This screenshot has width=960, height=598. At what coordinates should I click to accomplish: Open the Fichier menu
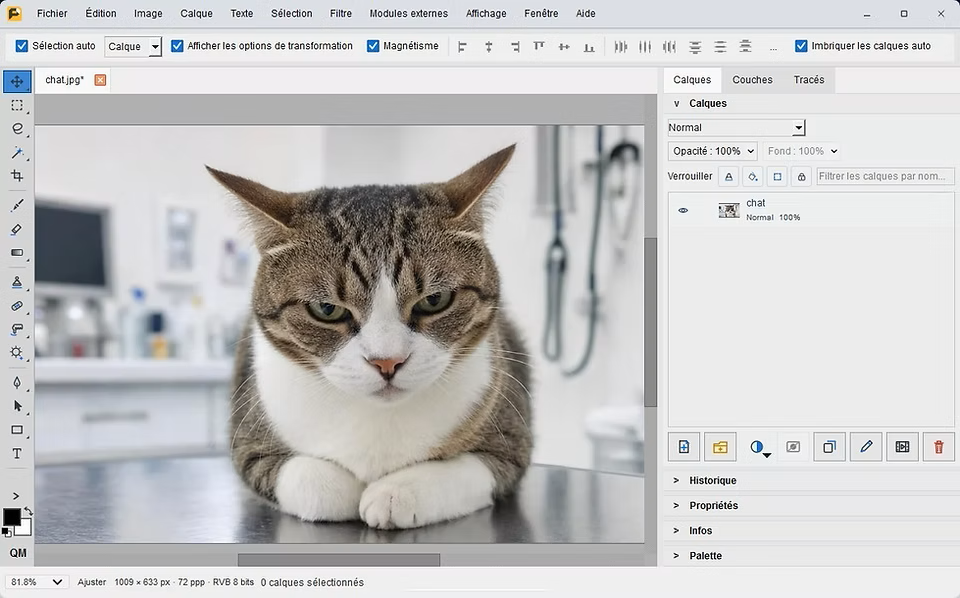point(52,13)
